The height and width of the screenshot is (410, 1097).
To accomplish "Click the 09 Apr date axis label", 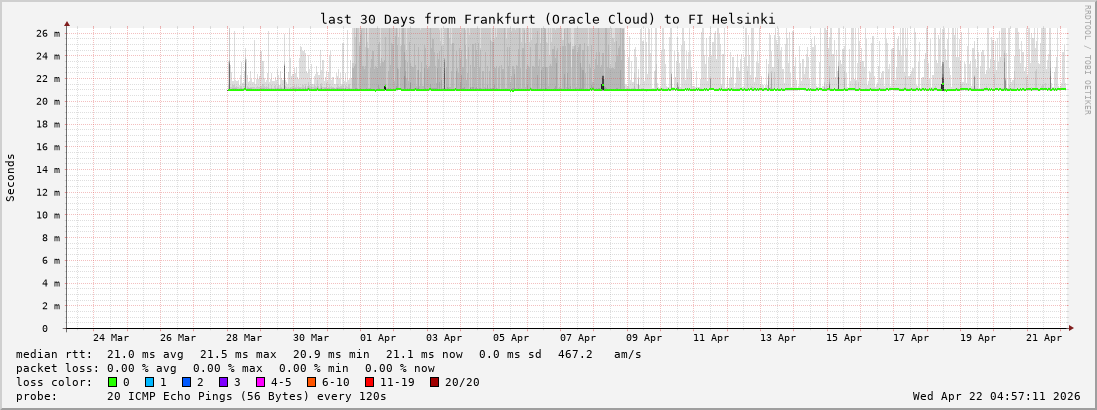I will click(x=644, y=338).
